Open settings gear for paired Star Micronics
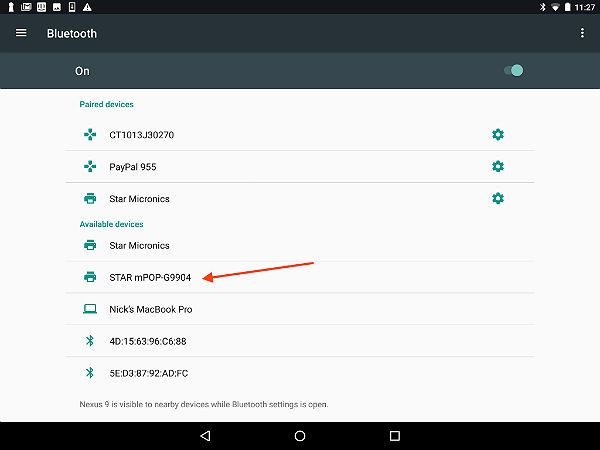Viewport: 600px width, 450px height. click(x=497, y=199)
